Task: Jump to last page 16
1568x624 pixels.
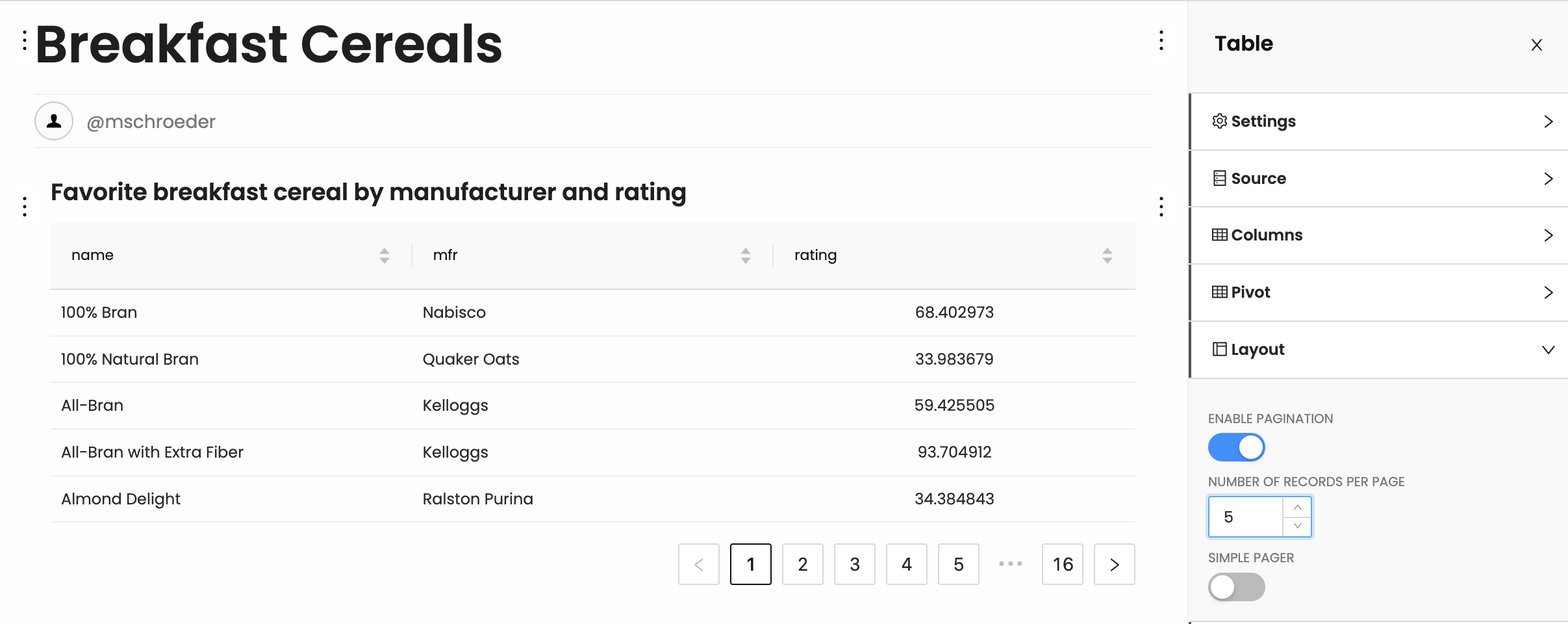Action: (1063, 564)
